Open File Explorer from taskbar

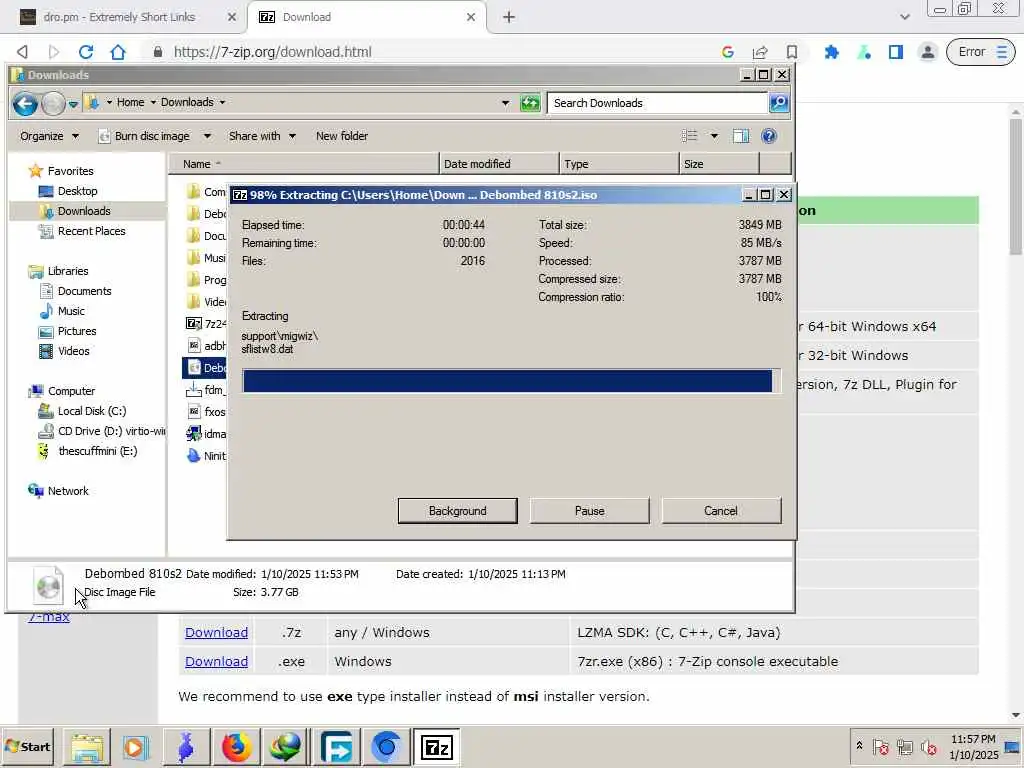[86, 747]
